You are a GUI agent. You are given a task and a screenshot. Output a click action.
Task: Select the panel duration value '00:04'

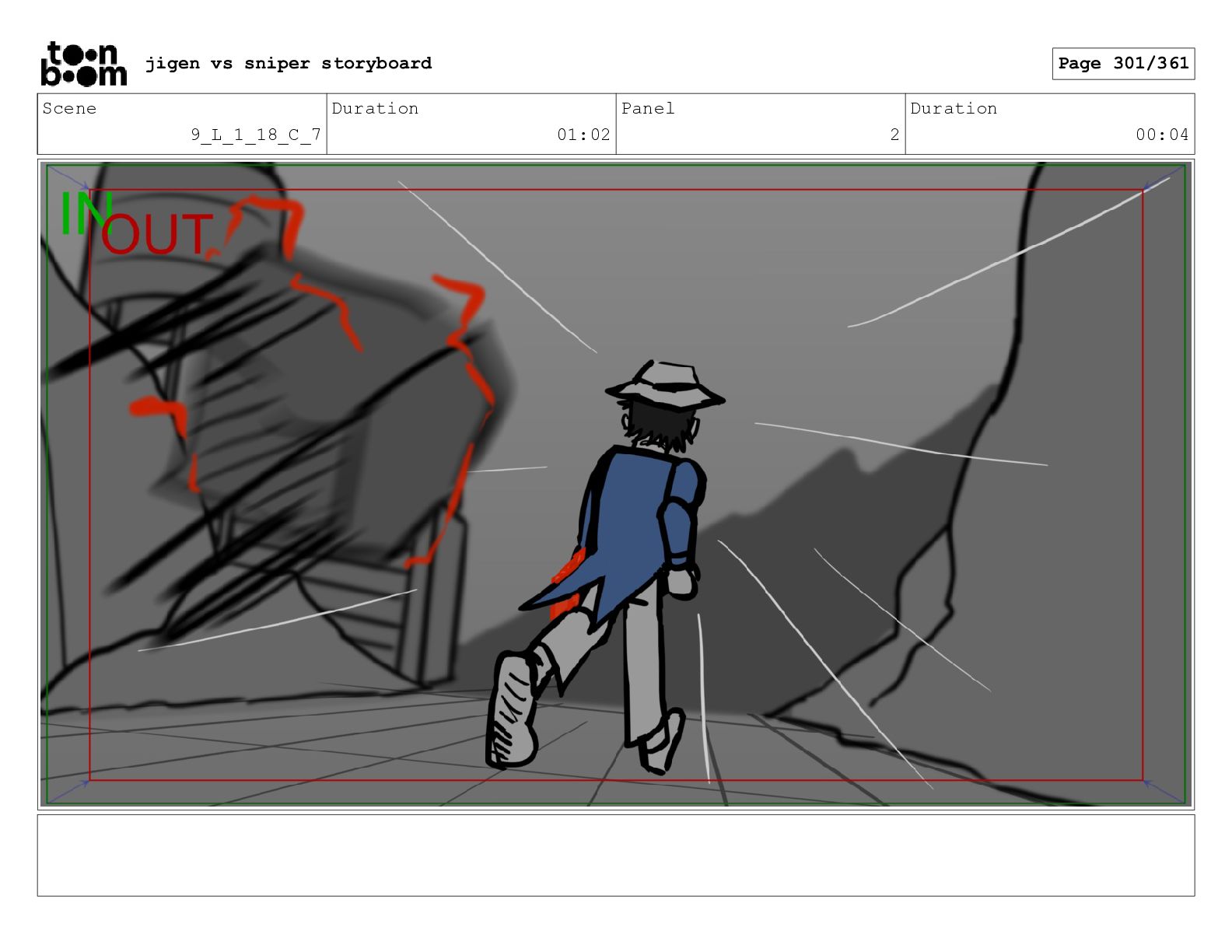[x=1162, y=135]
